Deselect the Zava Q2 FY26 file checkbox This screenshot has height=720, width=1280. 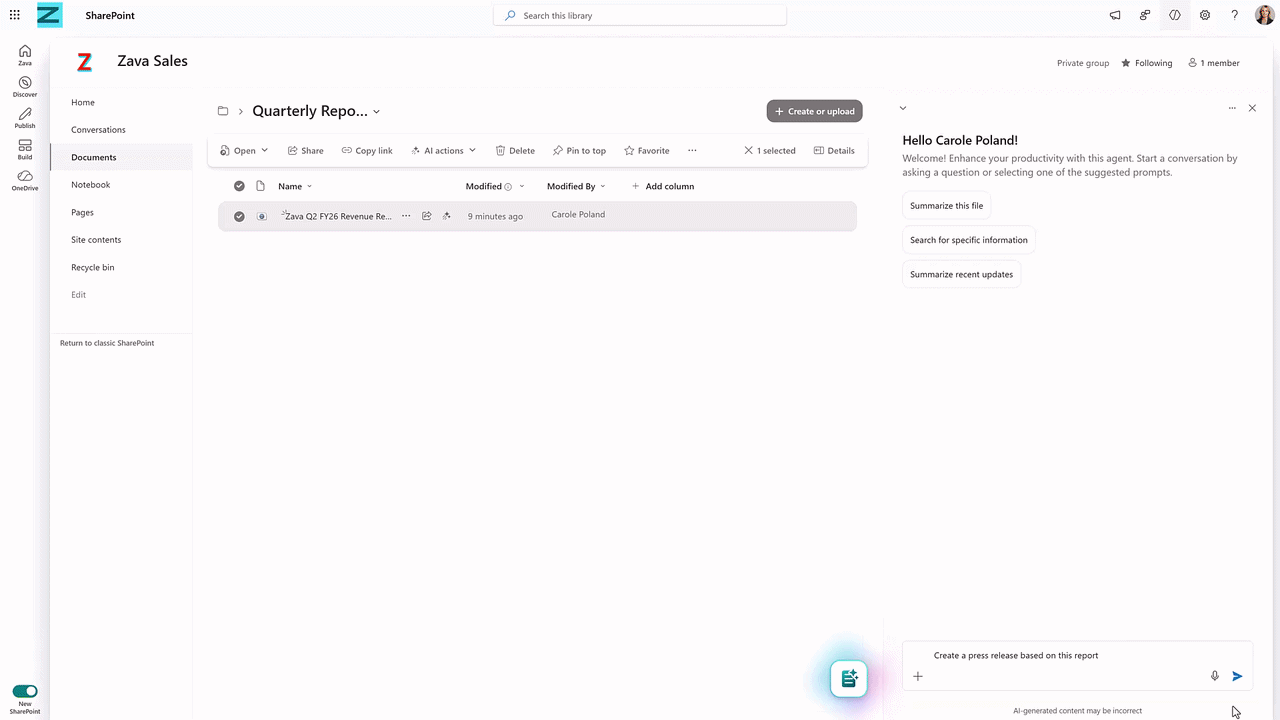(x=239, y=216)
